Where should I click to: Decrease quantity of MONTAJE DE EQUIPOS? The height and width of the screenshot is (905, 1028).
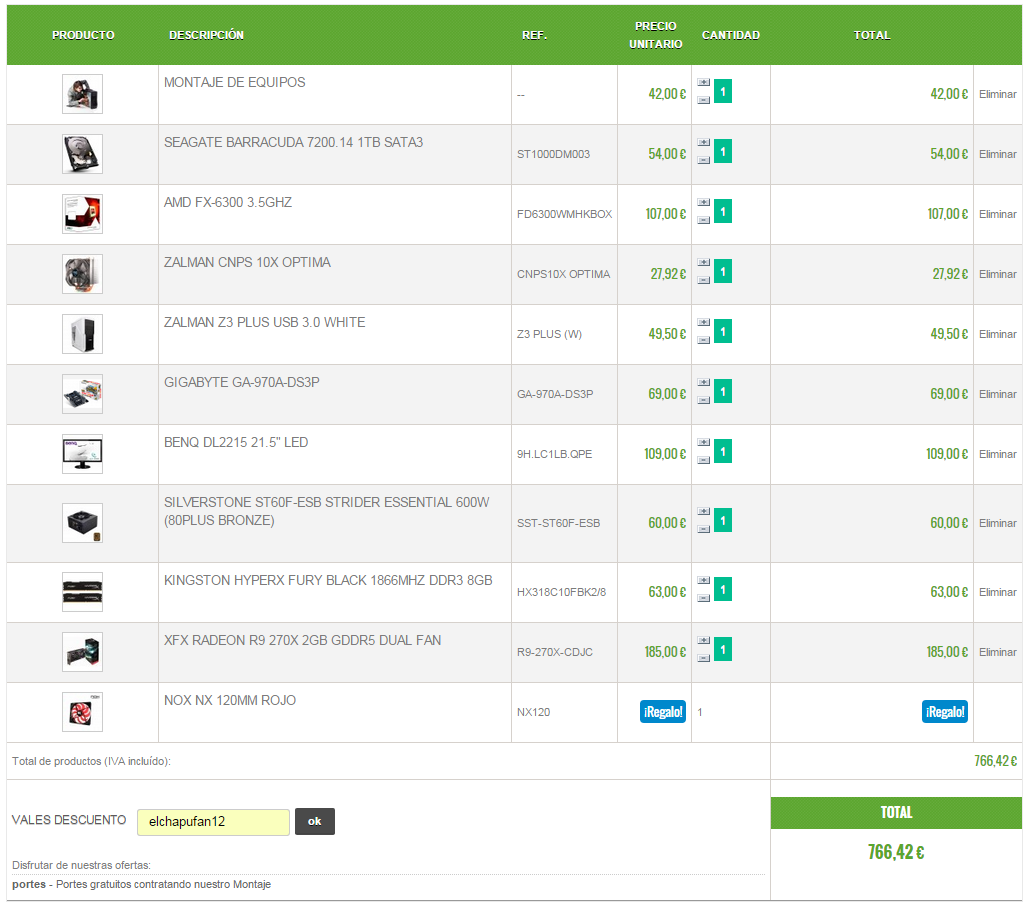(703, 100)
